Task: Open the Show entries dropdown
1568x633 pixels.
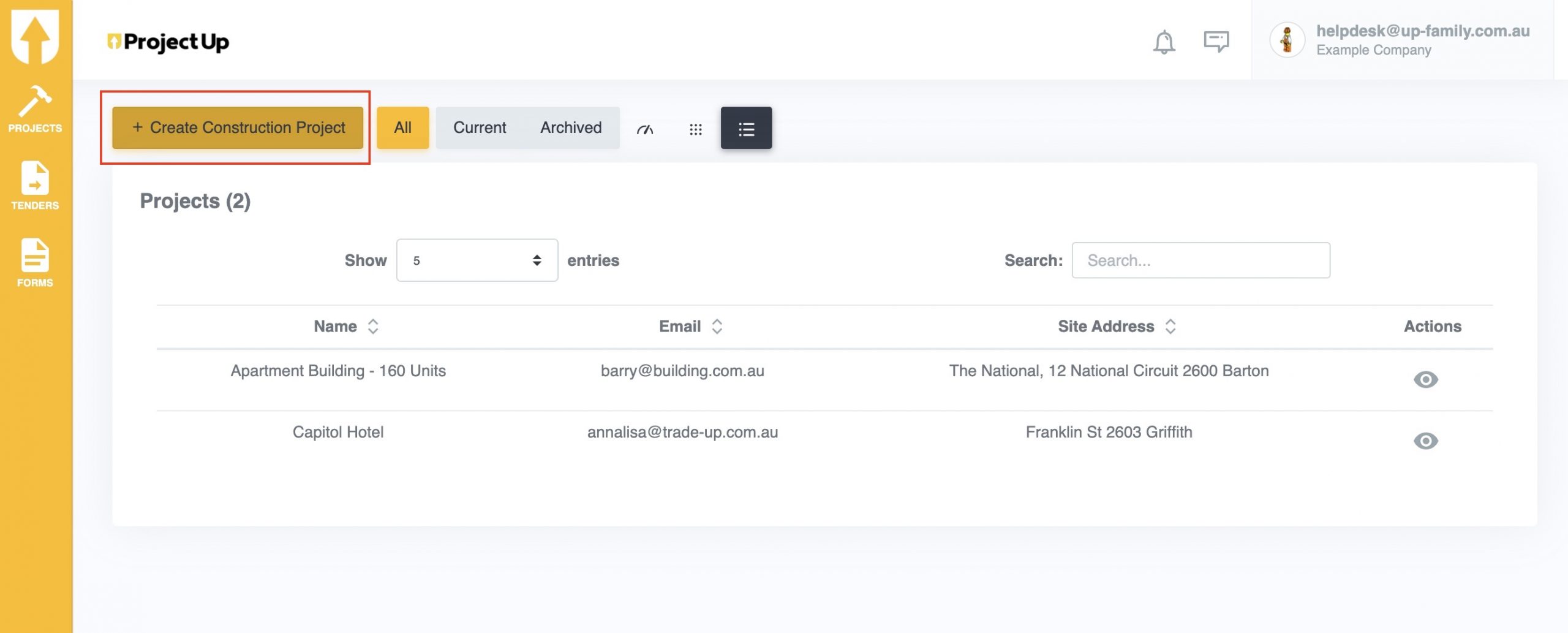Action: pos(477,260)
